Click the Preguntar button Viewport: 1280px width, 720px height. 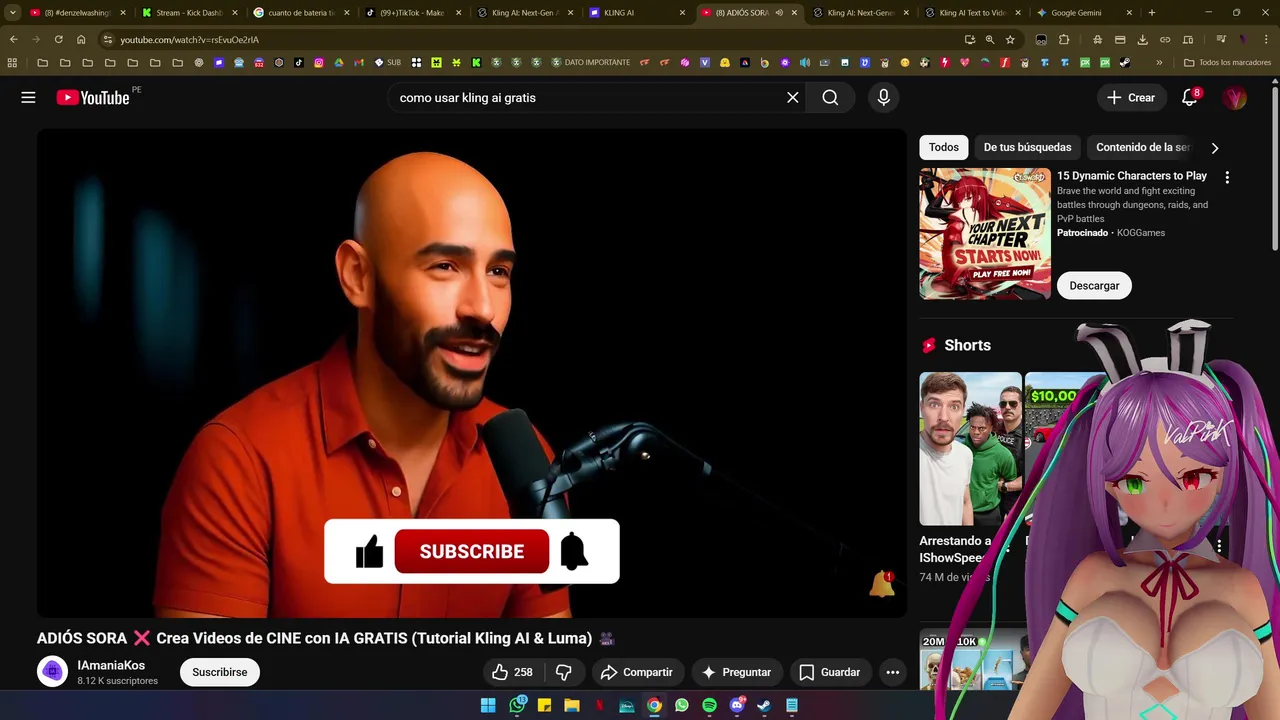pos(737,672)
